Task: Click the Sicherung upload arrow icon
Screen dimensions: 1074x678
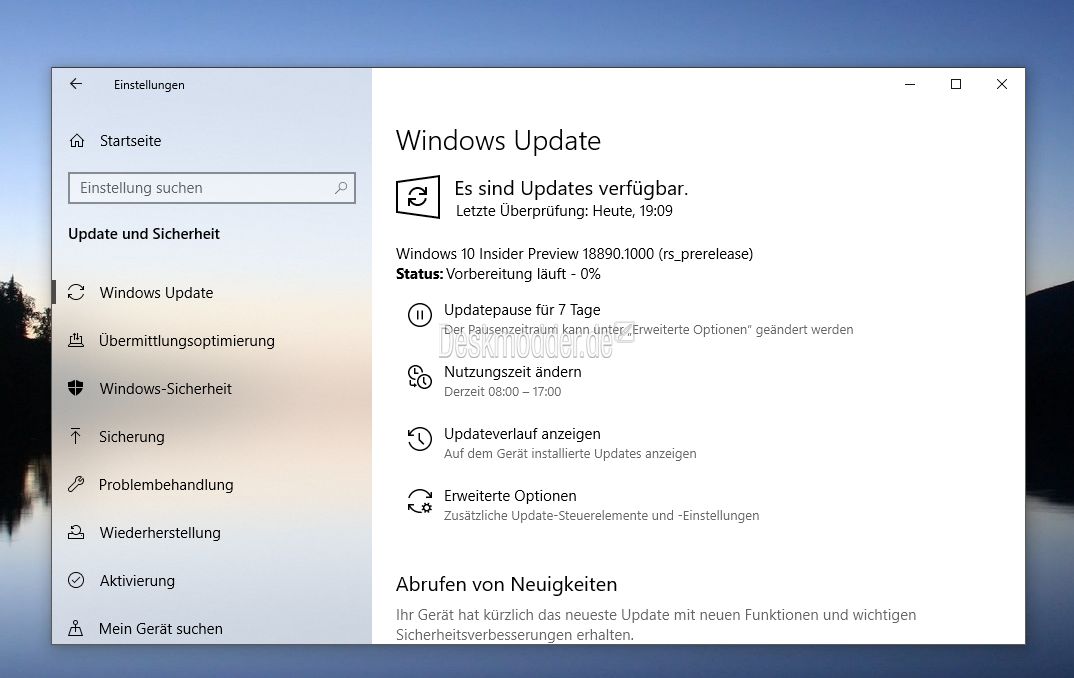Action: [x=76, y=436]
